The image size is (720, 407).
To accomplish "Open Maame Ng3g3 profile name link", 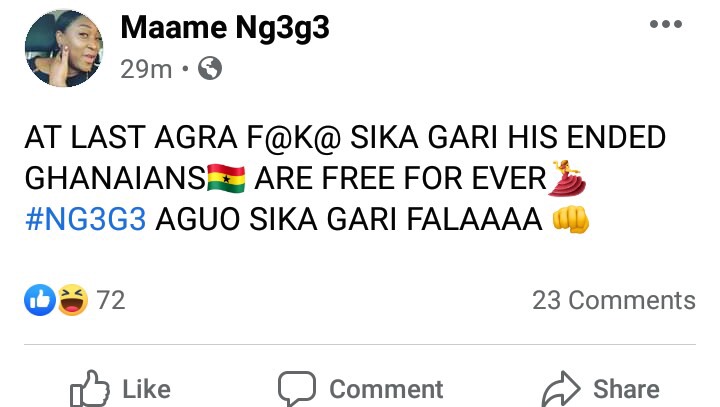I will (225, 28).
